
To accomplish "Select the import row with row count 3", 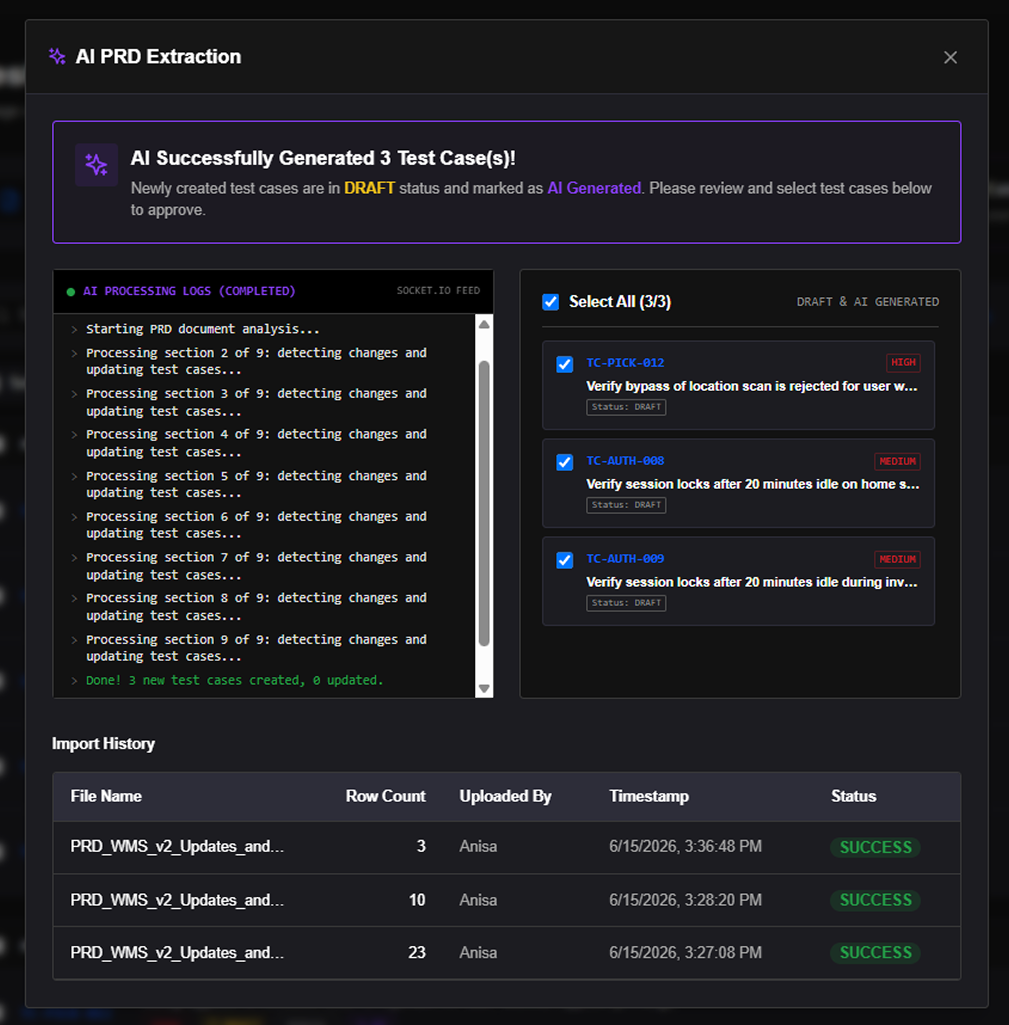I will pyautogui.click(x=506, y=847).
